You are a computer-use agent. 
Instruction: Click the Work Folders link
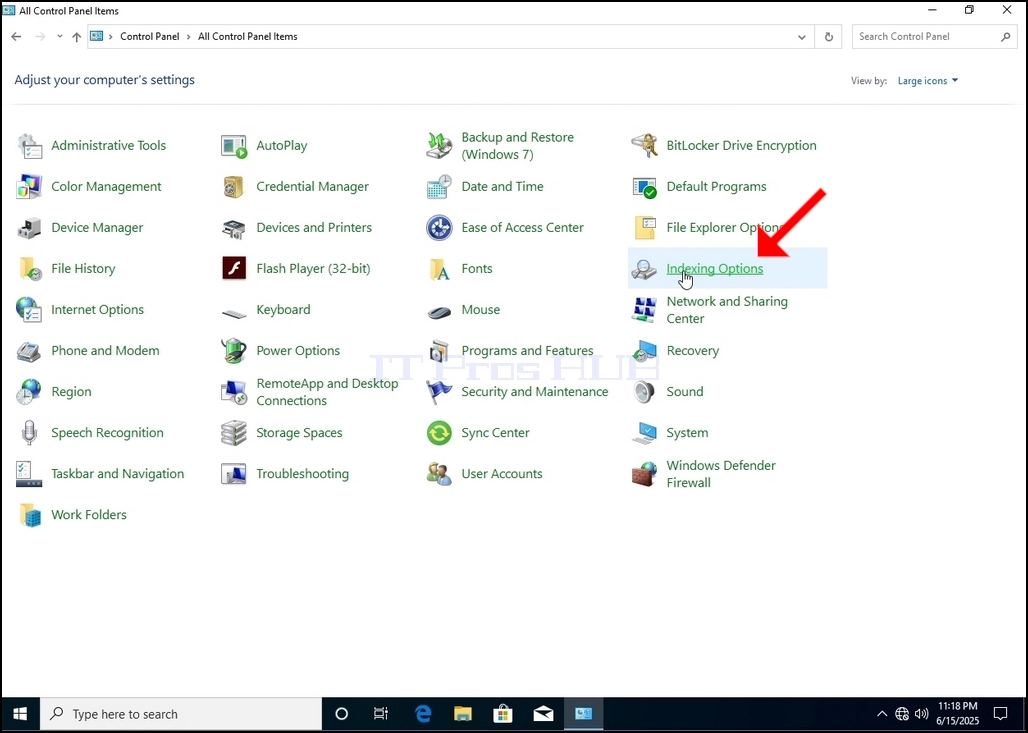point(89,515)
